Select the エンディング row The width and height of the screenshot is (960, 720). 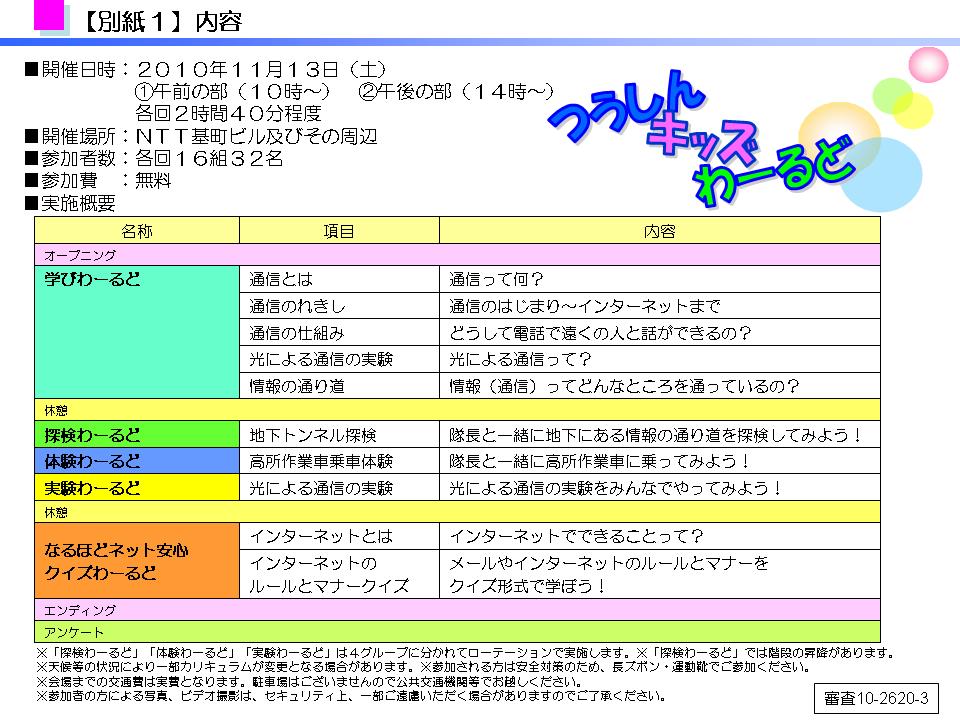[457, 610]
